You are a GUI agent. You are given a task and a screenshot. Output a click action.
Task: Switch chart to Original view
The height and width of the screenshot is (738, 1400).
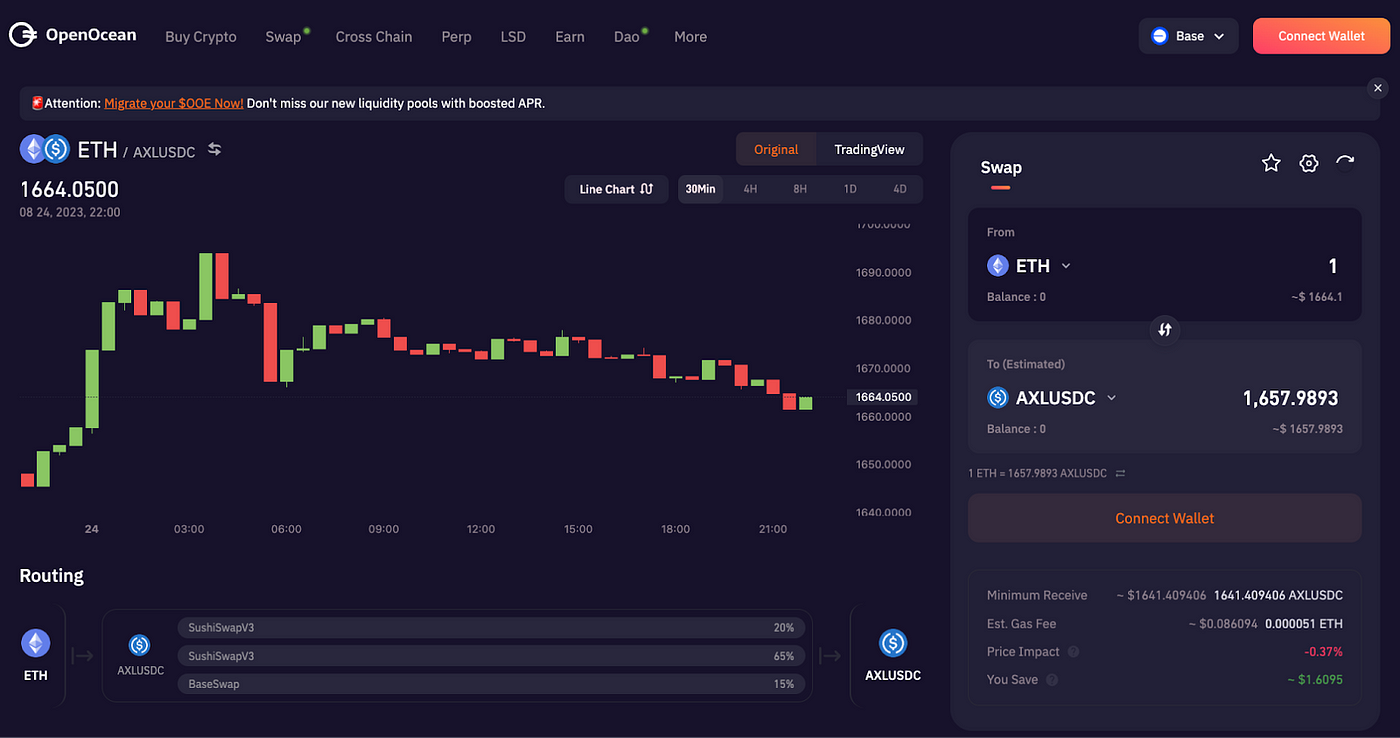point(776,149)
